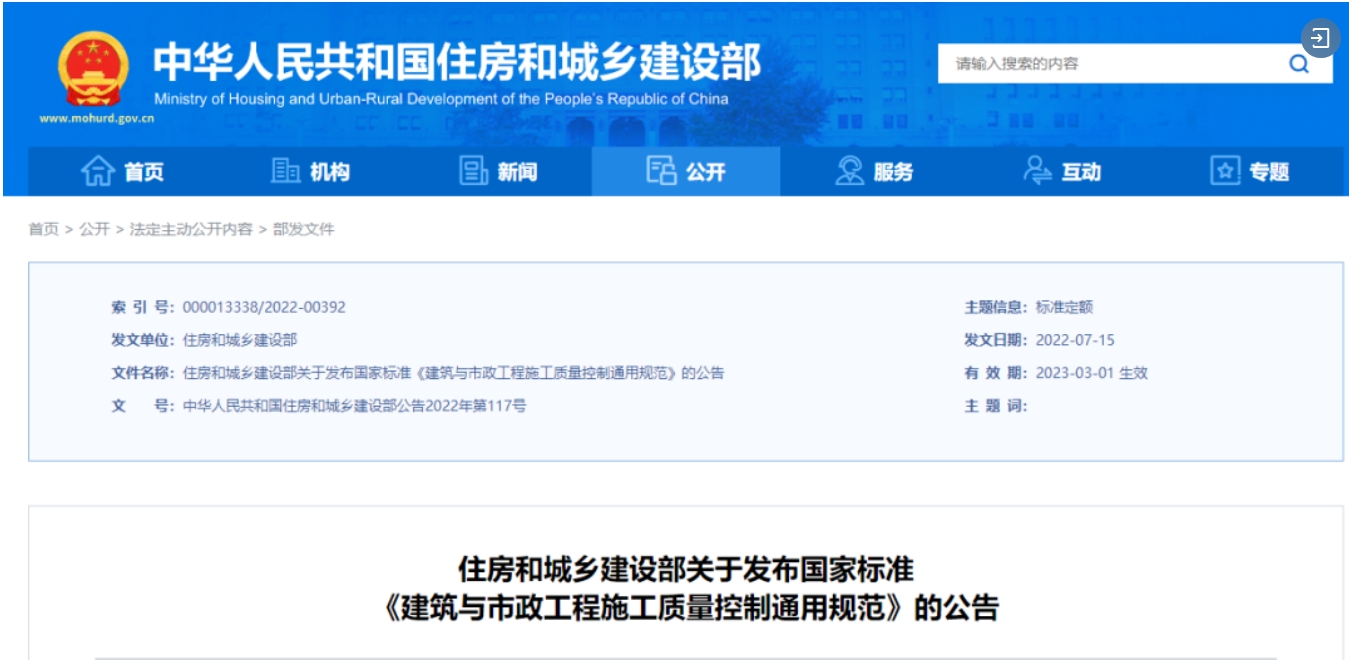Click the newspaper icon beside 新闻

click(474, 171)
